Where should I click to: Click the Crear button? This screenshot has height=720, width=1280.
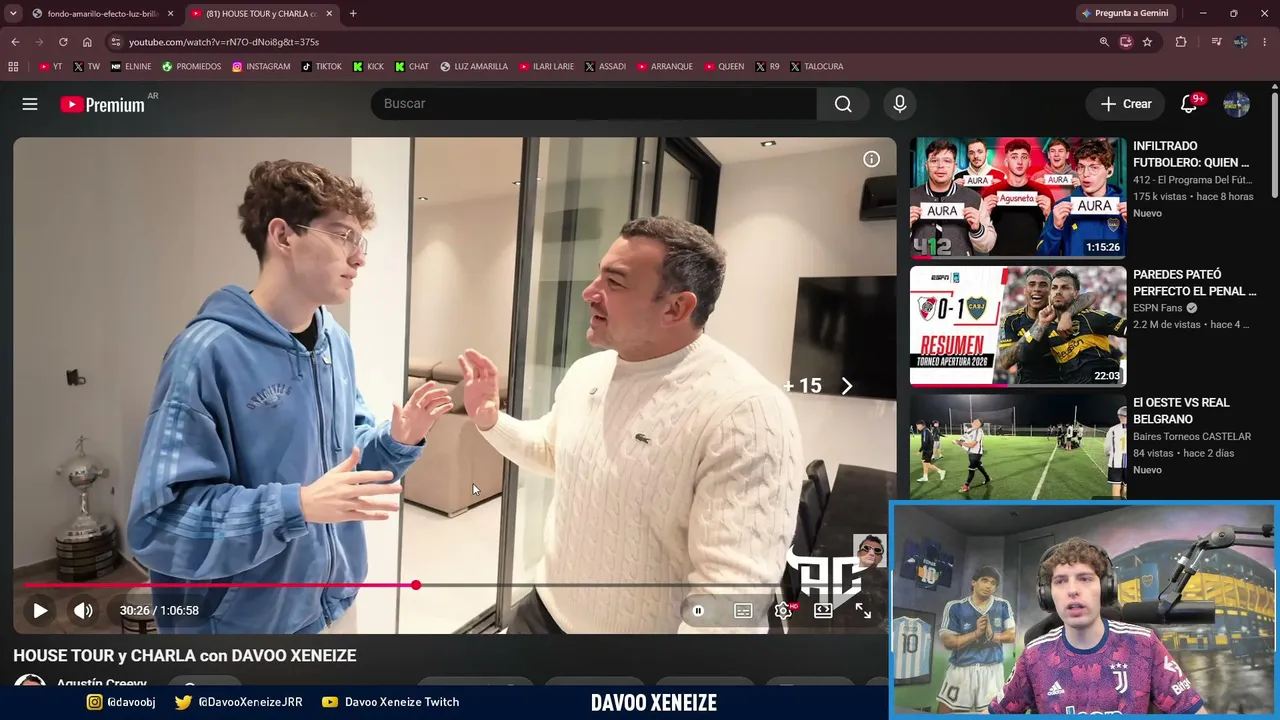1126,104
